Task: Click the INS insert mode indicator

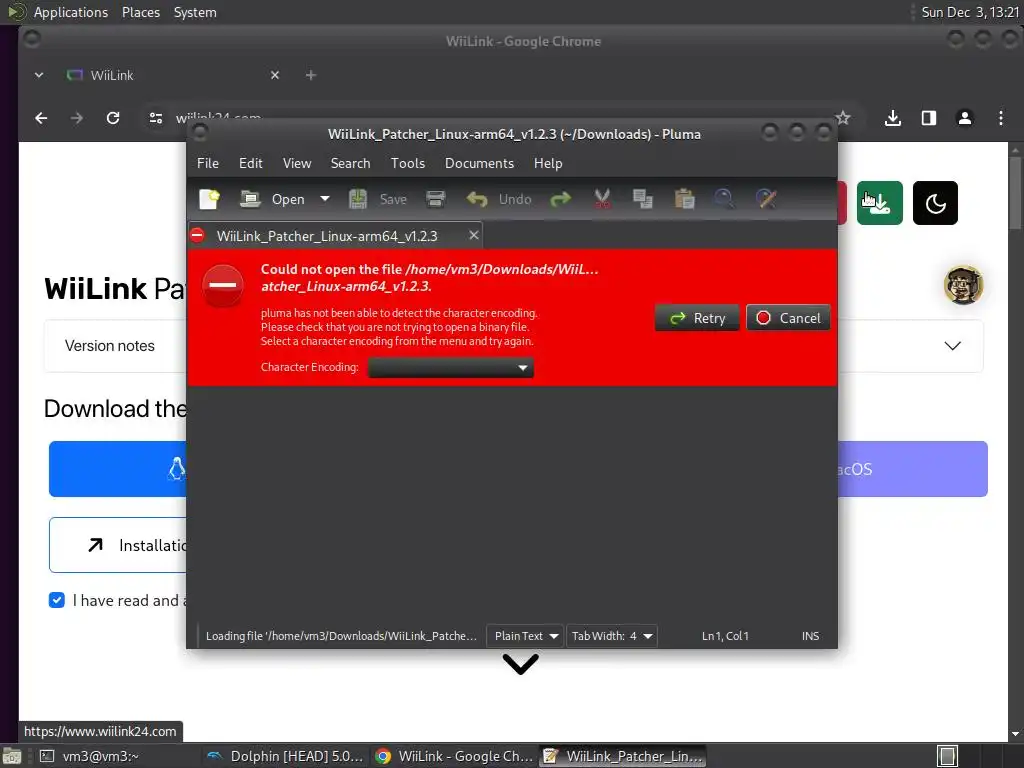Action: point(810,636)
